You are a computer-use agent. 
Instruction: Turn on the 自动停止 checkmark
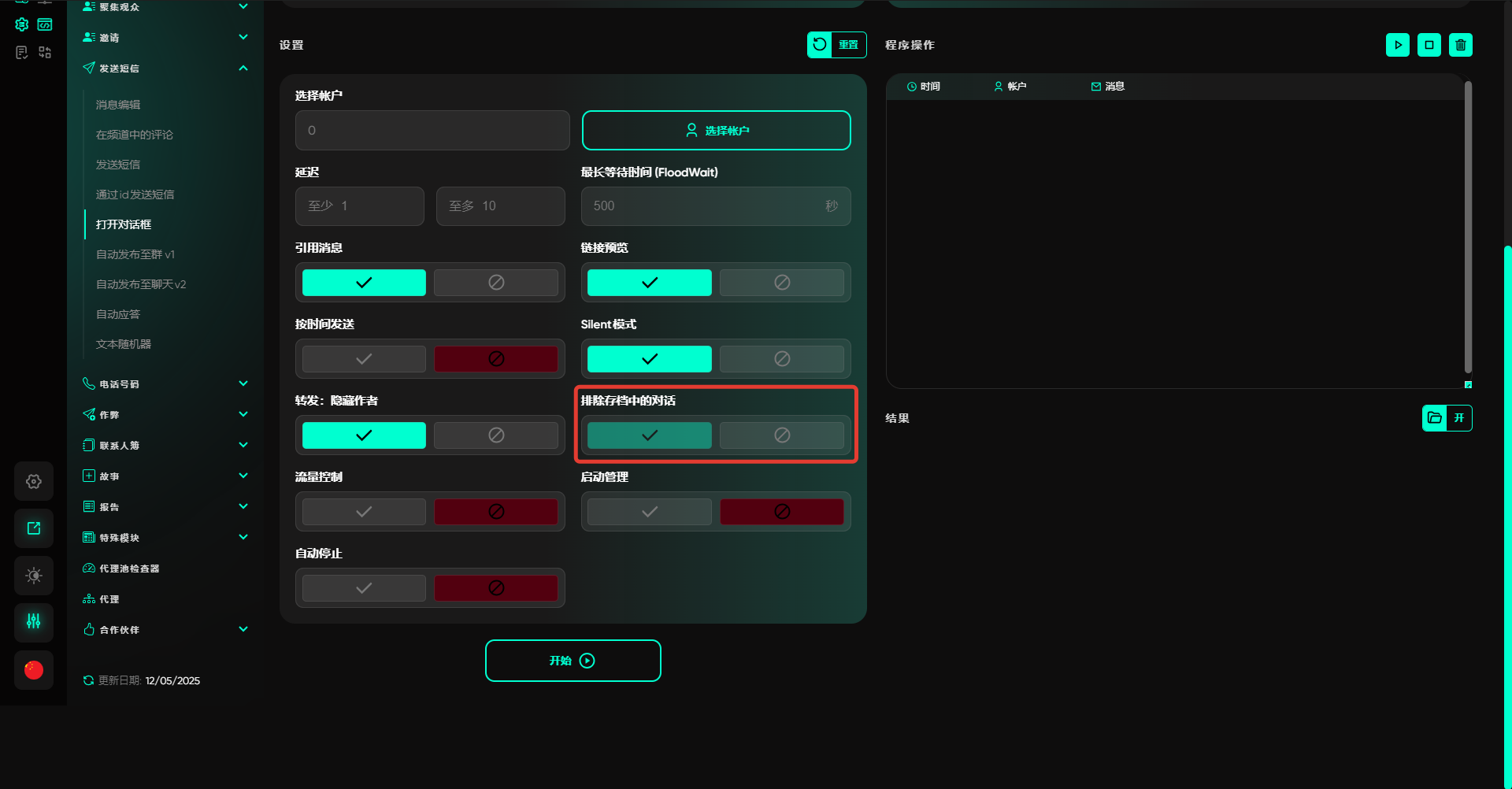click(364, 588)
